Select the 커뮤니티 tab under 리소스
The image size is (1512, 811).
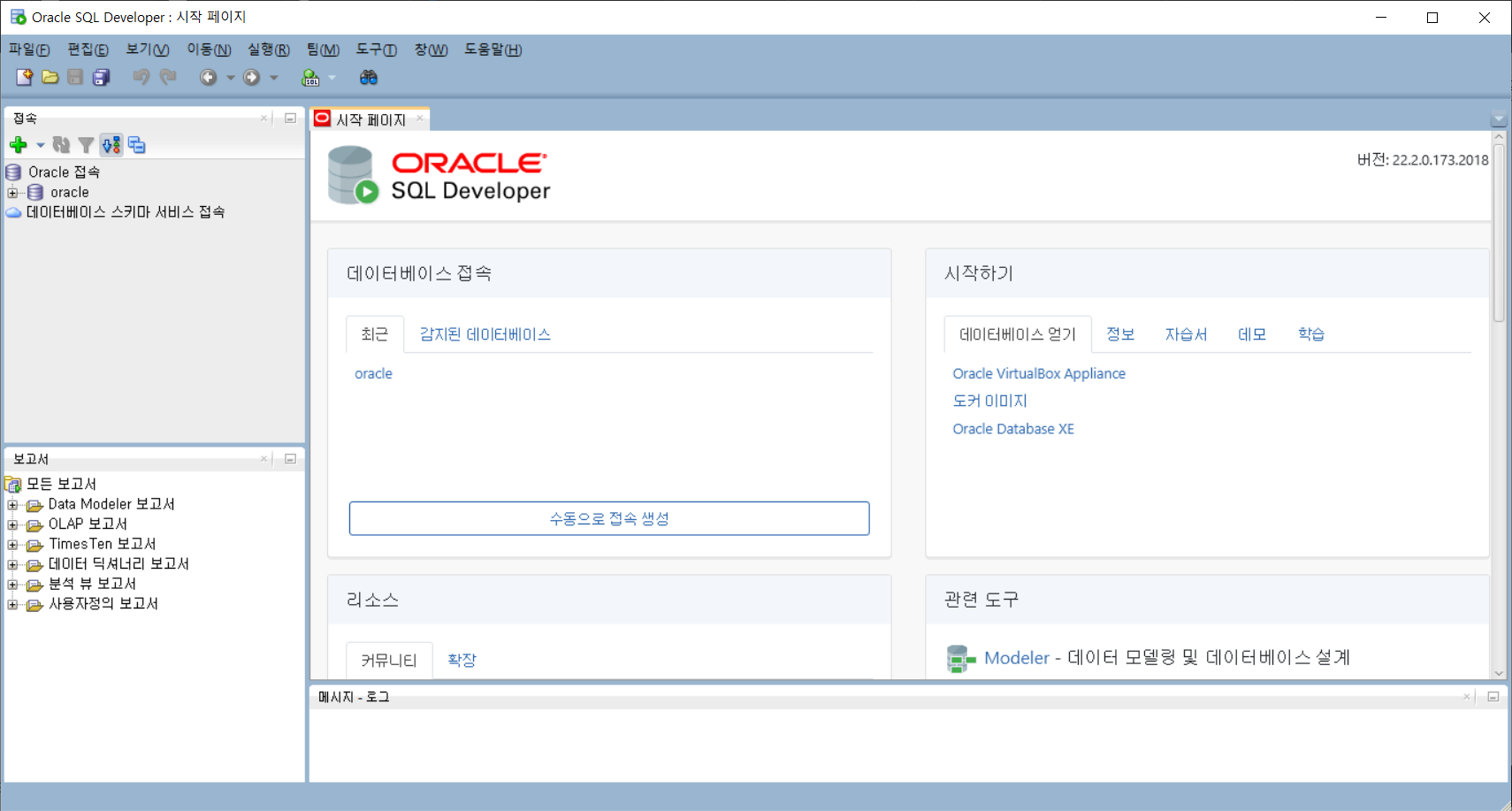click(x=389, y=660)
